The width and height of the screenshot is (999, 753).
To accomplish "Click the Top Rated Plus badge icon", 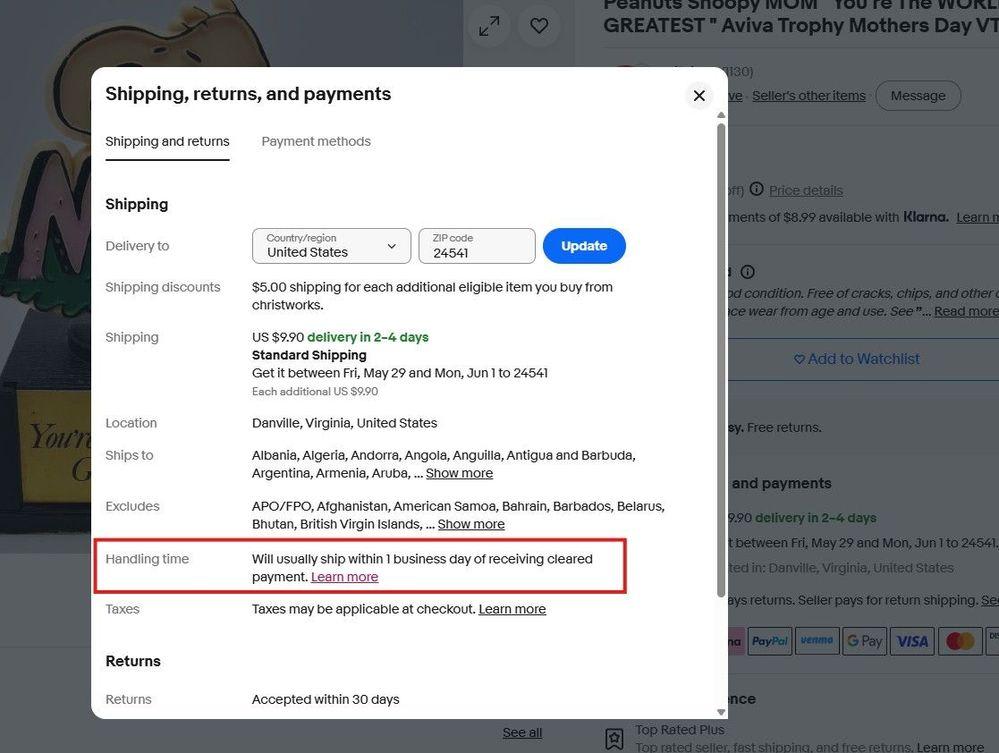I will tap(614, 739).
